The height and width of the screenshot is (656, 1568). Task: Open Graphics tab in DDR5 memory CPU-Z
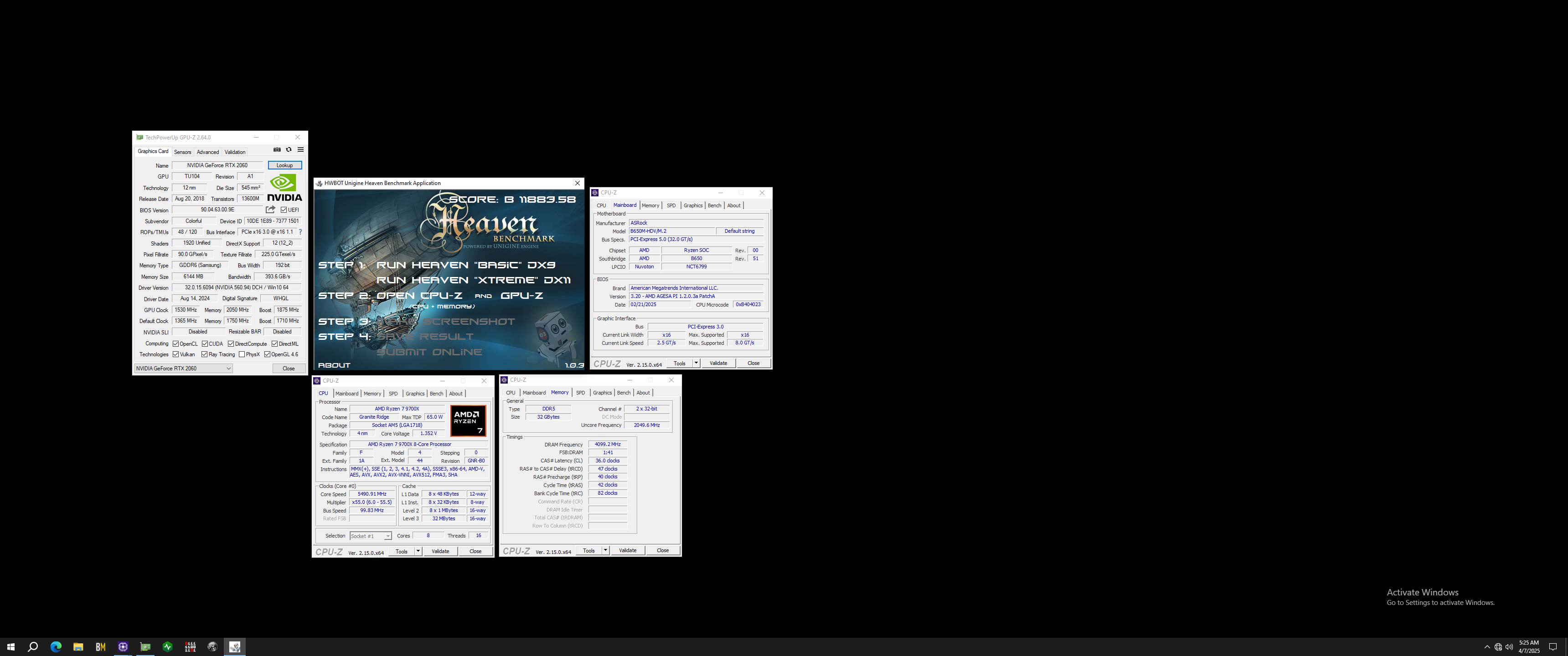602,393
